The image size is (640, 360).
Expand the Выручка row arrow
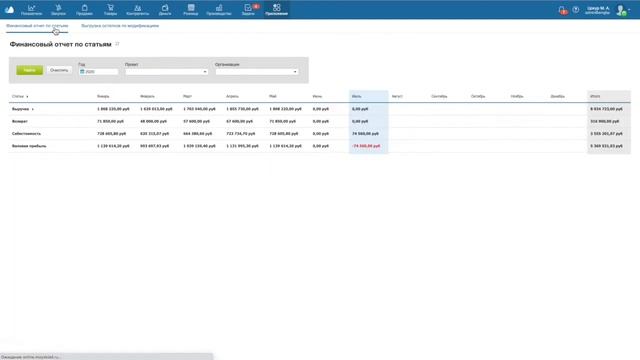(x=33, y=109)
